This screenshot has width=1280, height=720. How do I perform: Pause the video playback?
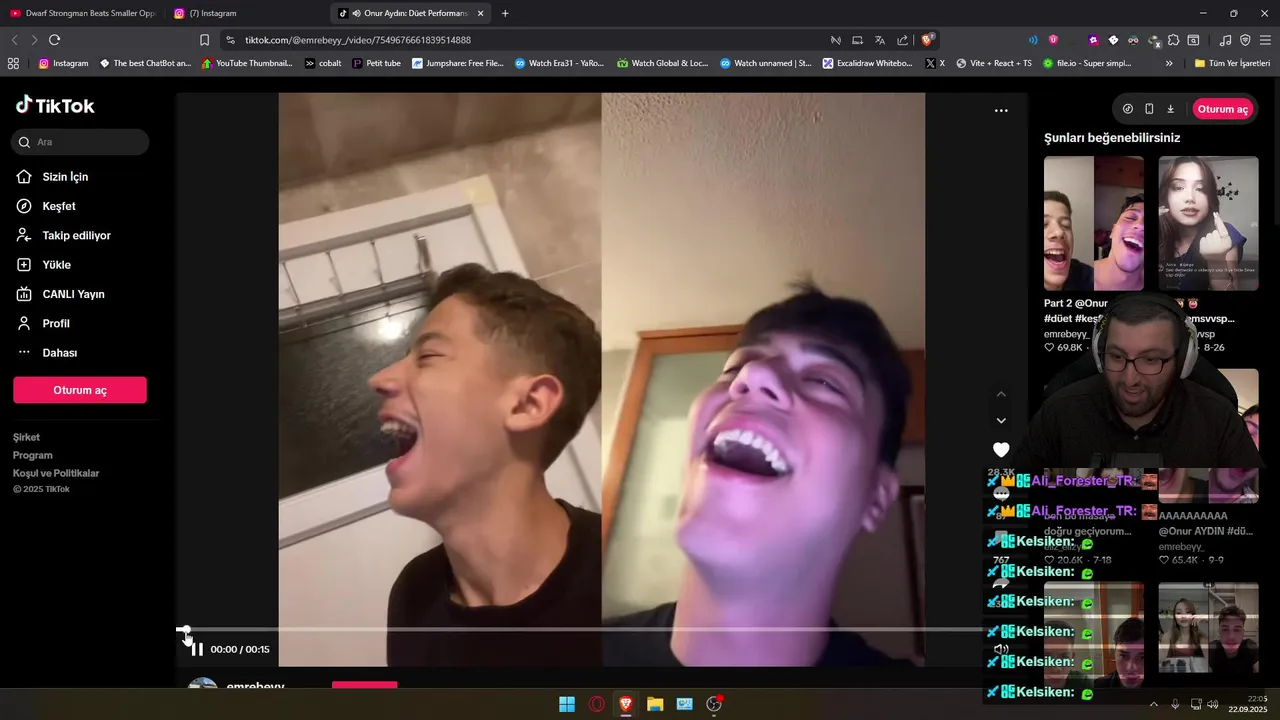click(x=197, y=649)
